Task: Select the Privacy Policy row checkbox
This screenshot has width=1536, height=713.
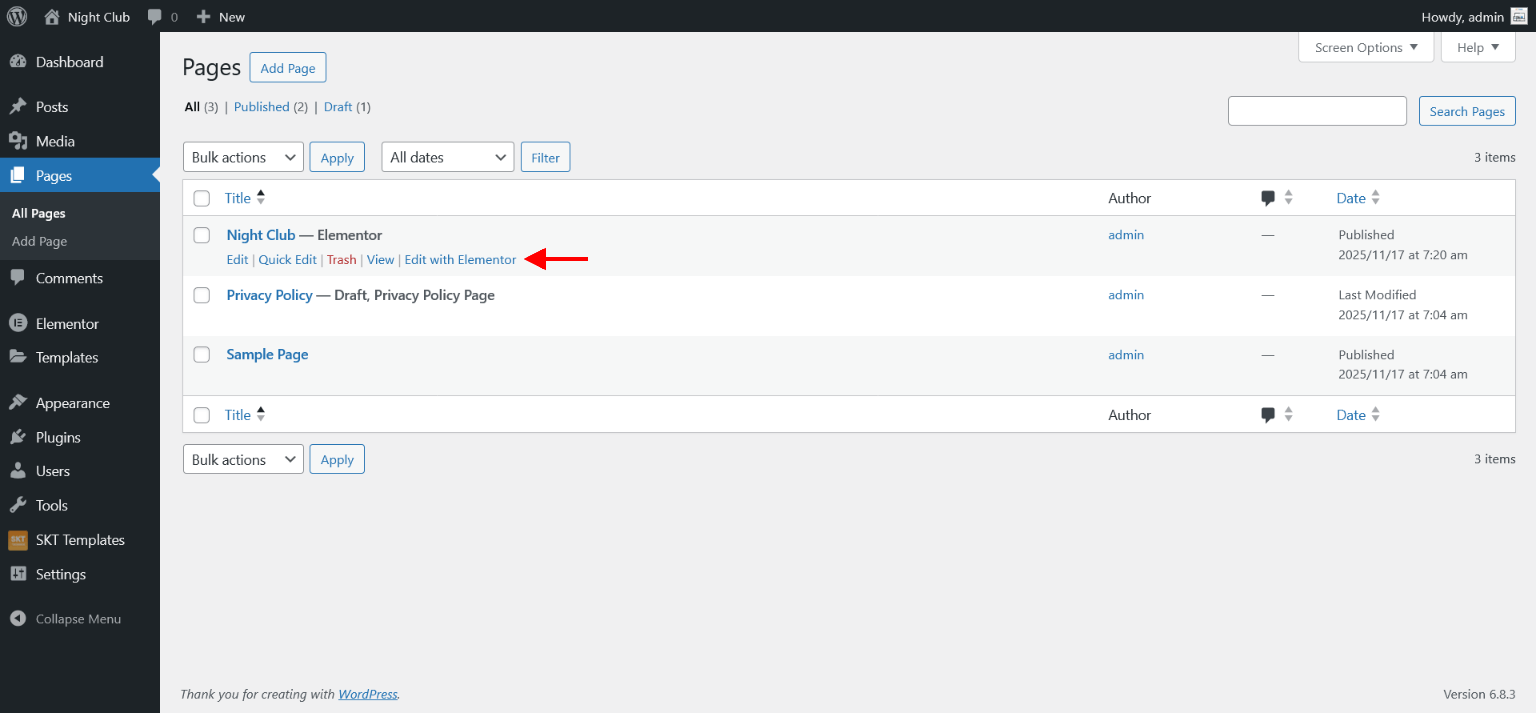Action: pos(202,295)
